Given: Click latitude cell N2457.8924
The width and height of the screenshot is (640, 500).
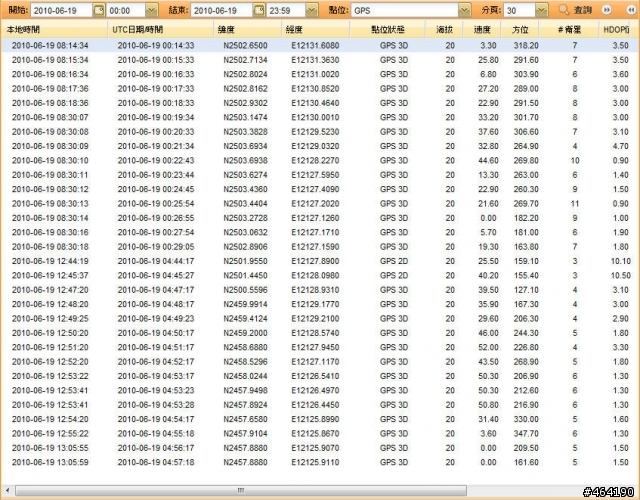Looking at the screenshot, I should click(x=245, y=405).
